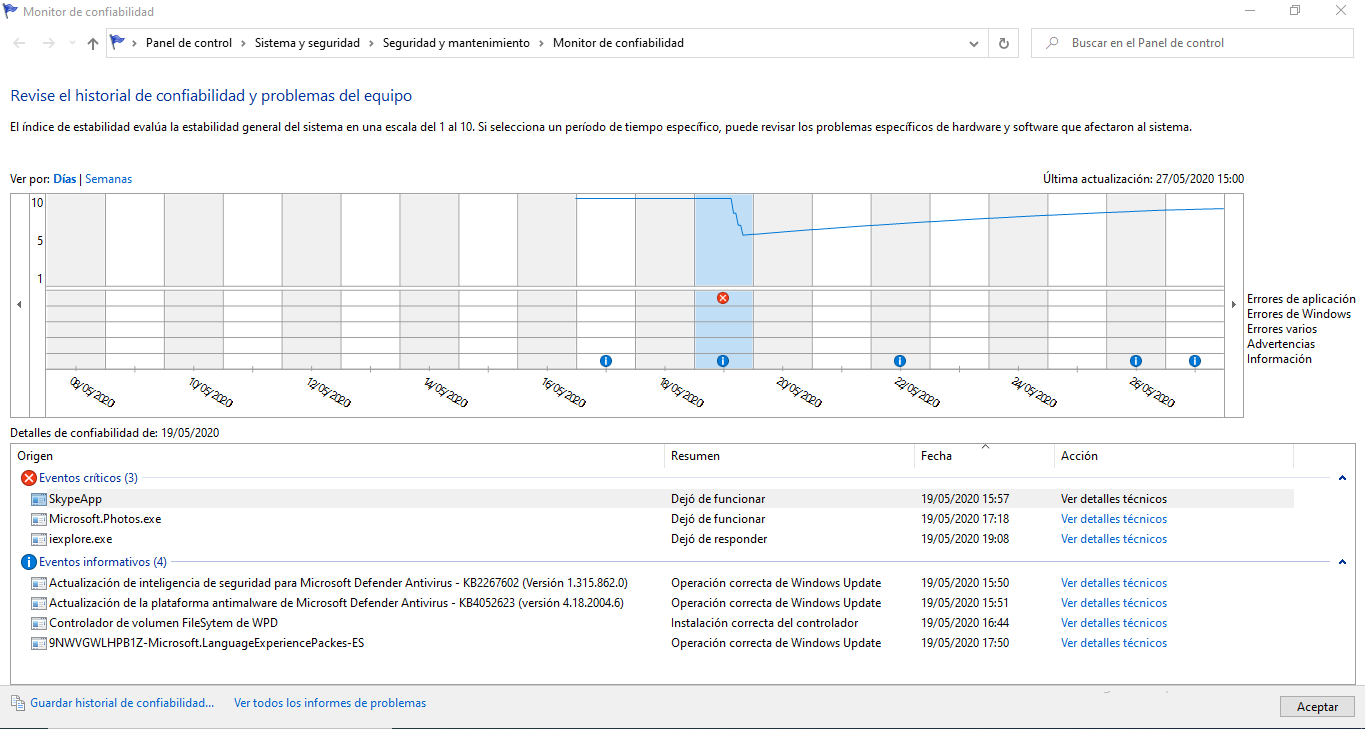Switch chart view to Semanas
Screen dimensions: 1365x729
(108, 179)
